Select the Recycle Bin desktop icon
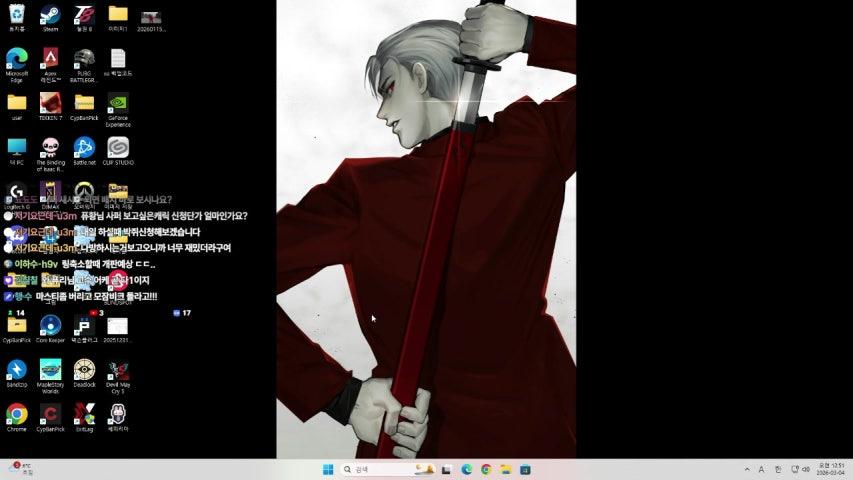 (x=16, y=15)
